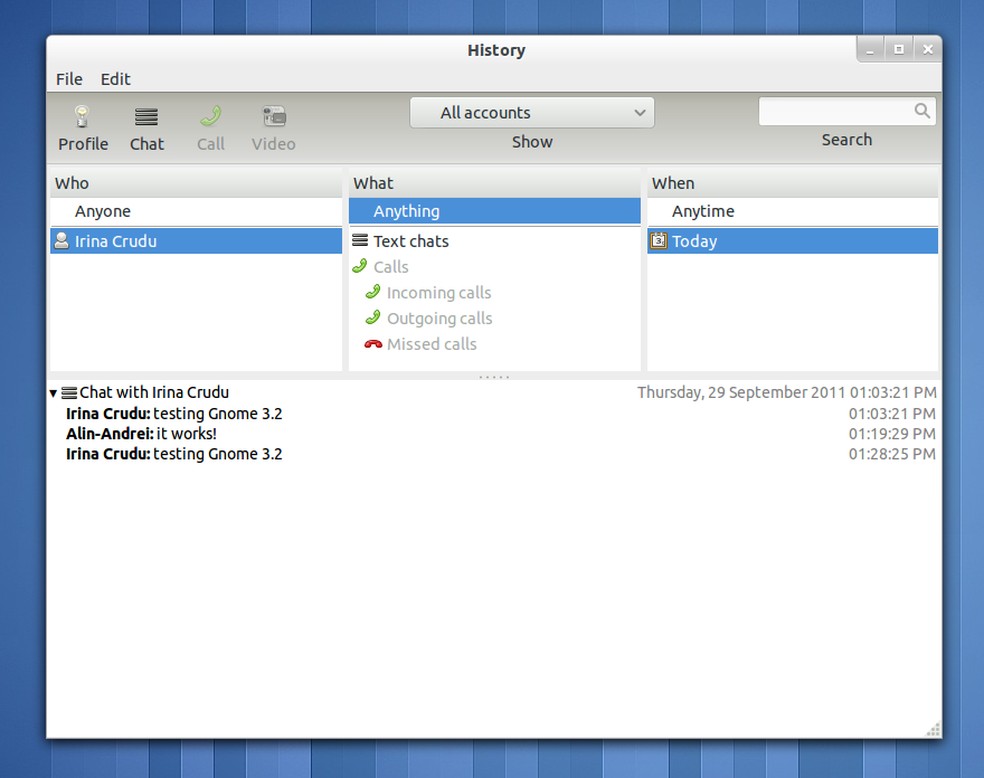Image resolution: width=984 pixels, height=778 pixels.
Task: Close the History window
Action: [928, 50]
